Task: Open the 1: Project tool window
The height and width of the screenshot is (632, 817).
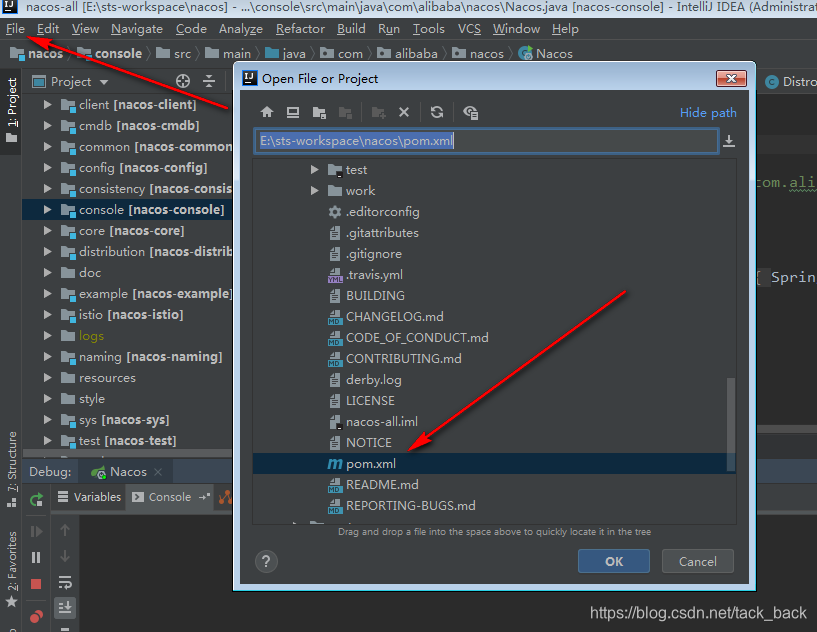Action: (x=11, y=110)
